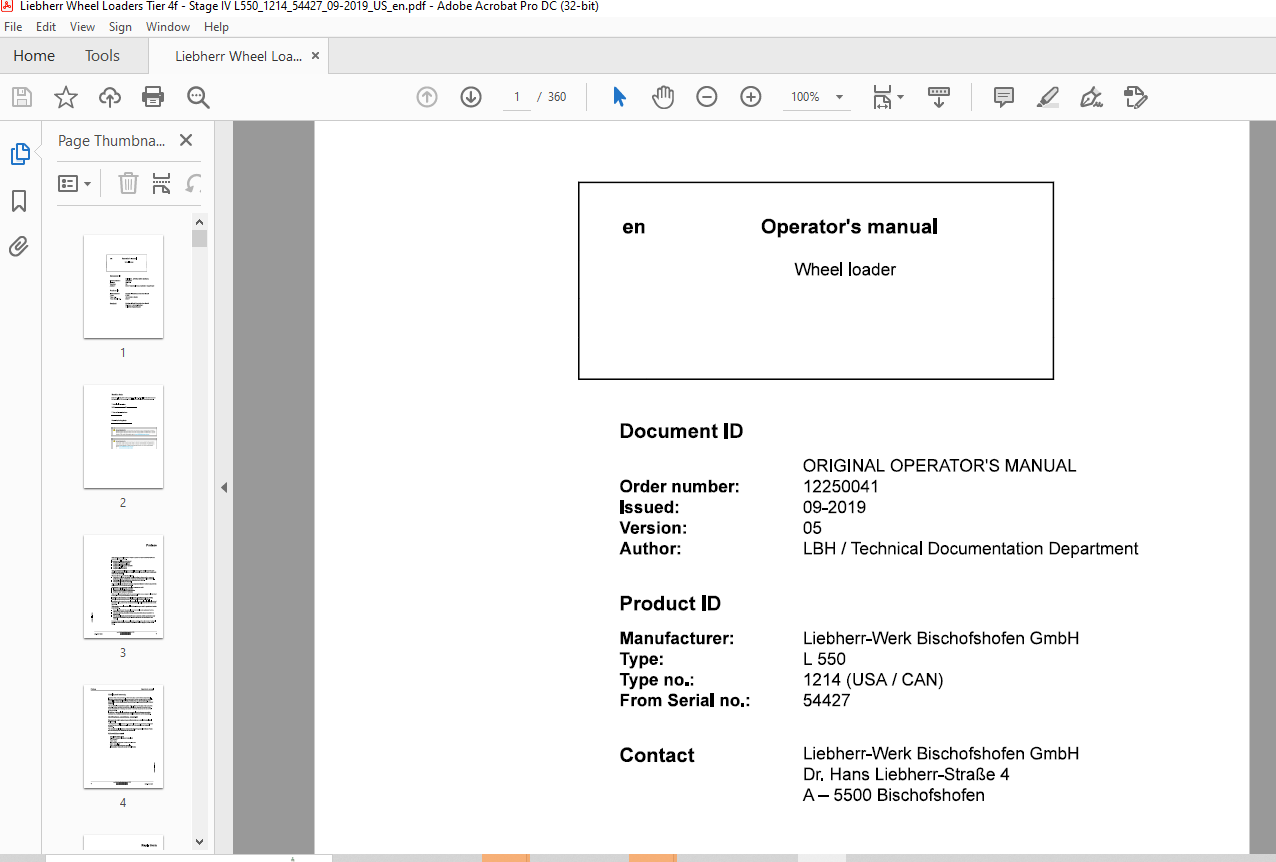
Task: Select the Liebherr Wheel Loa... document tab
Action: pyautogui.click(x=238, y=56)
